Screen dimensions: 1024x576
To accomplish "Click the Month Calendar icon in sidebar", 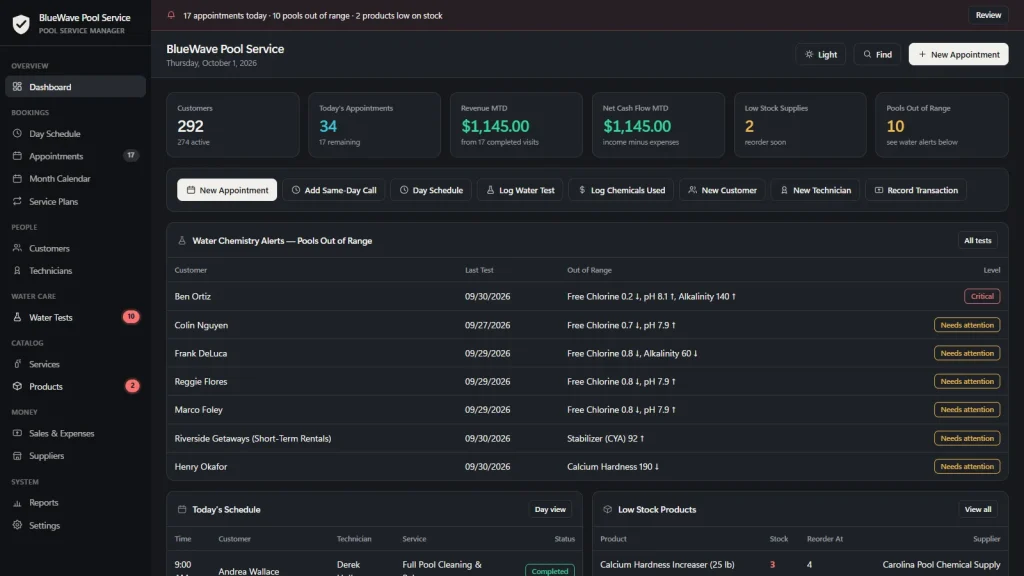I will [18, 178].
